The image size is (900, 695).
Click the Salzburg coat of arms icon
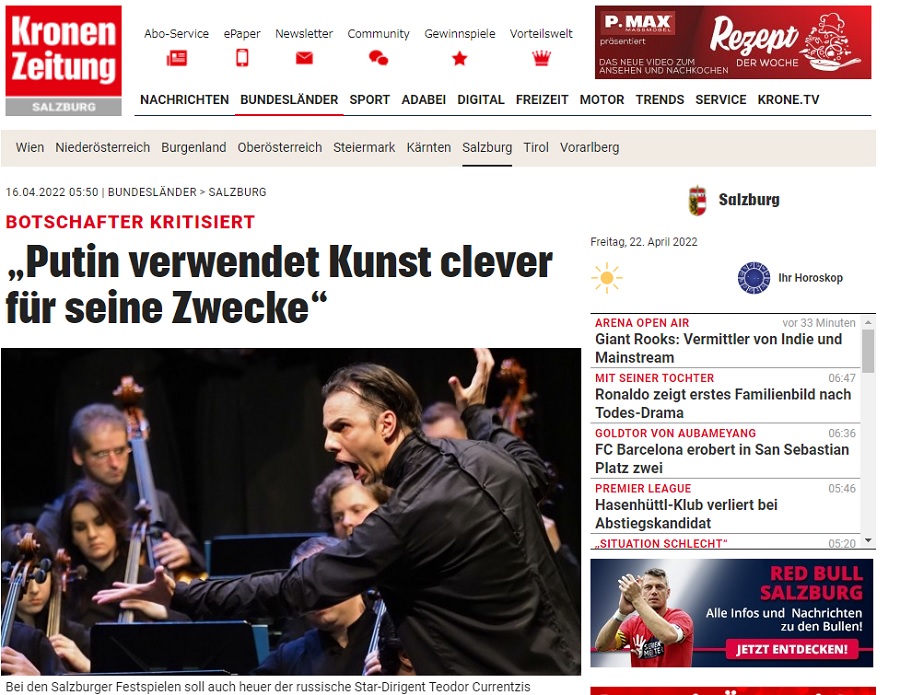pyautogui.click(x=697, y=200)
